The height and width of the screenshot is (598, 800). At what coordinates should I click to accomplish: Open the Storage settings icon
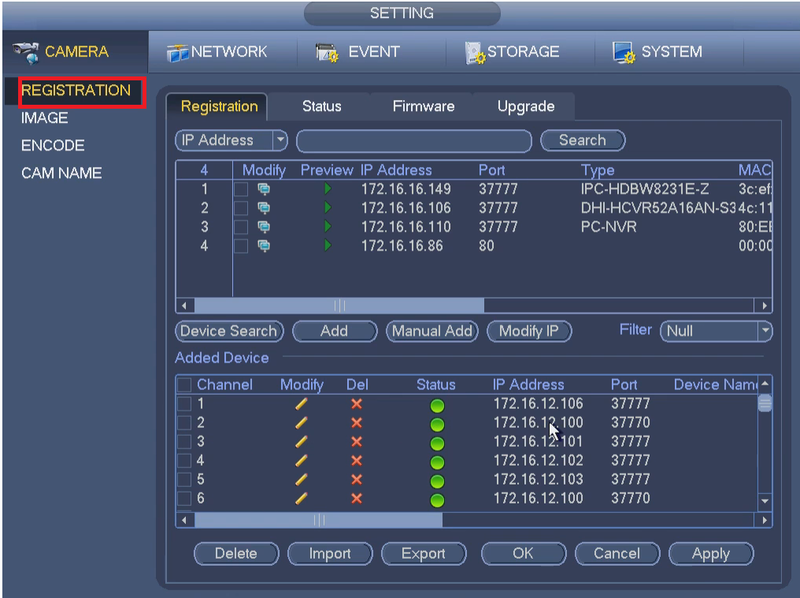point(474,53)
